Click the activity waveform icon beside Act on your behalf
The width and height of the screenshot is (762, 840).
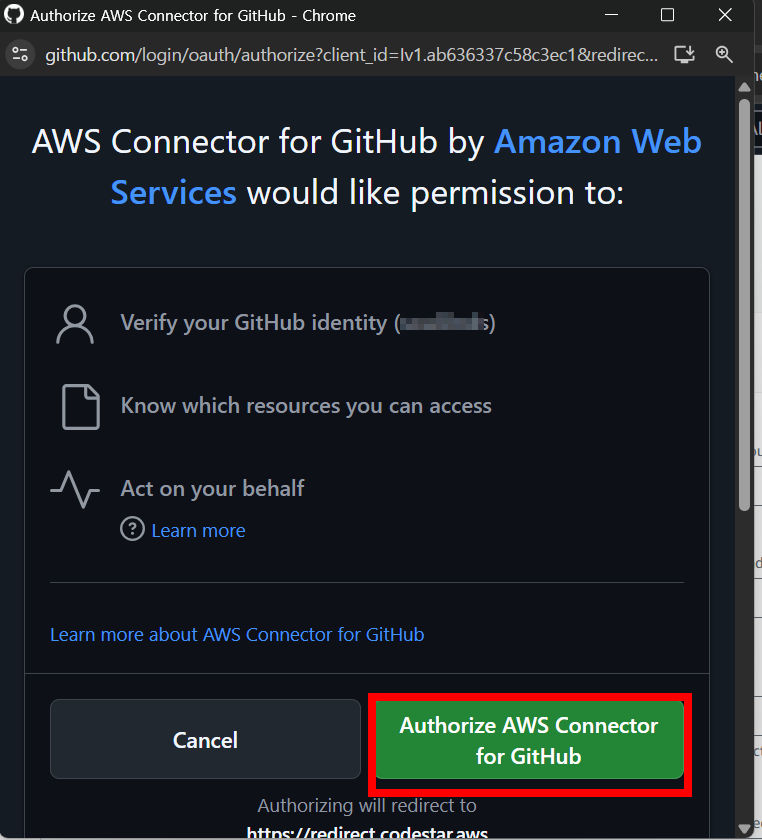click(76, 488)
